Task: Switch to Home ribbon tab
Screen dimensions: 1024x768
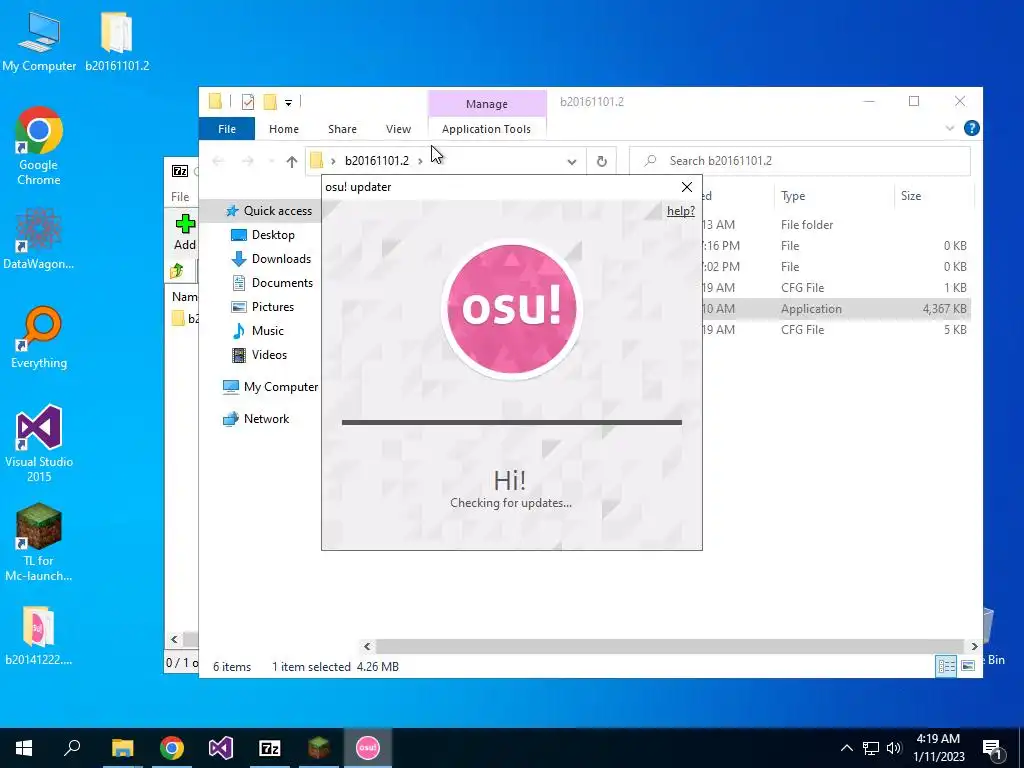Action: click(283, 129)
